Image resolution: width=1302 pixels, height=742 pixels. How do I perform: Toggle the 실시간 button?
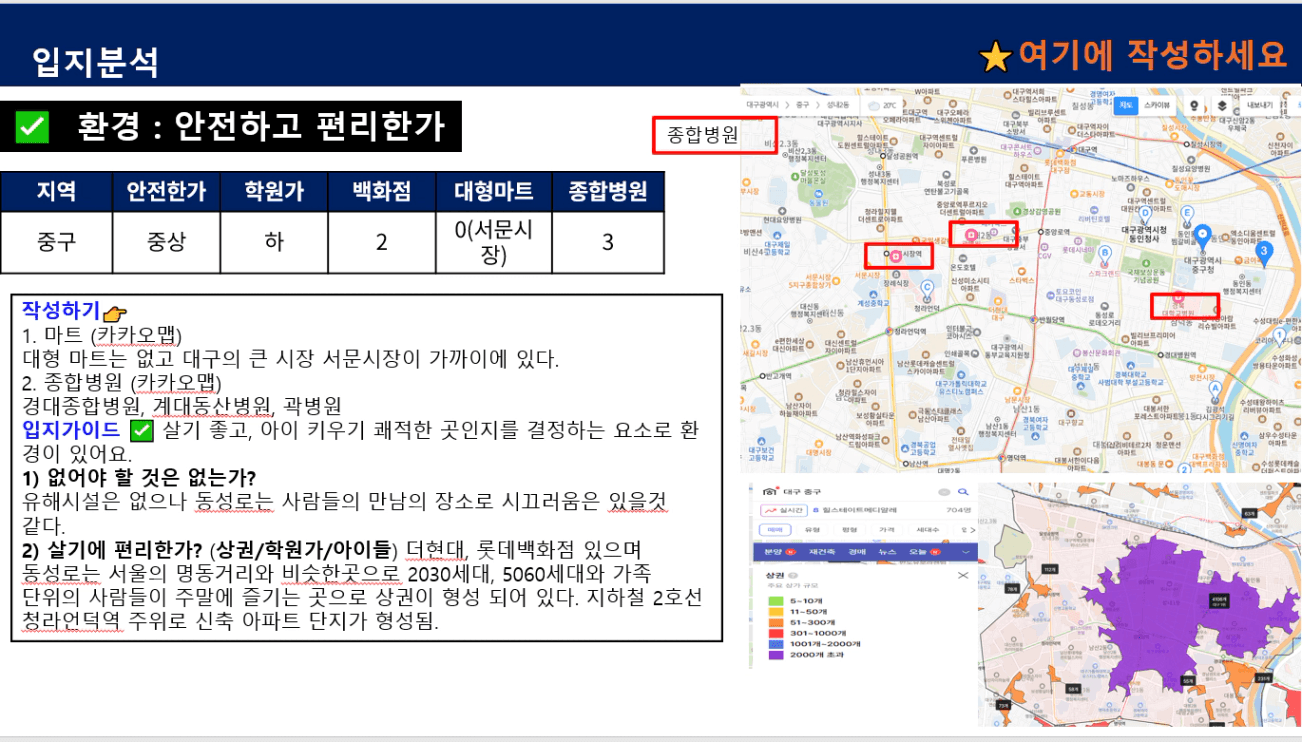click(x=784, y=511)
